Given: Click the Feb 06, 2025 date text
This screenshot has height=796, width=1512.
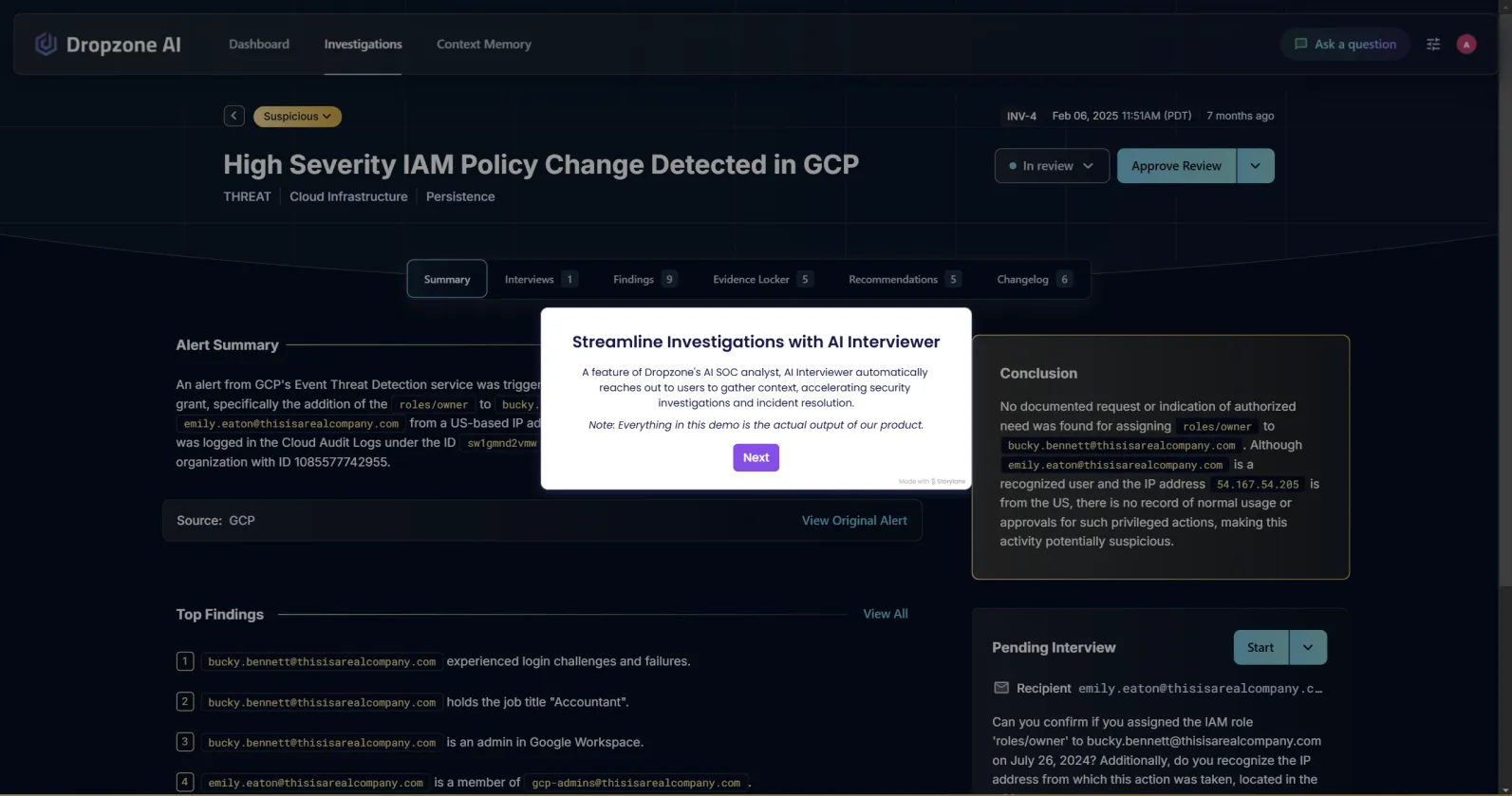Looking at the screenshot, I should (x=1122, y=116).
